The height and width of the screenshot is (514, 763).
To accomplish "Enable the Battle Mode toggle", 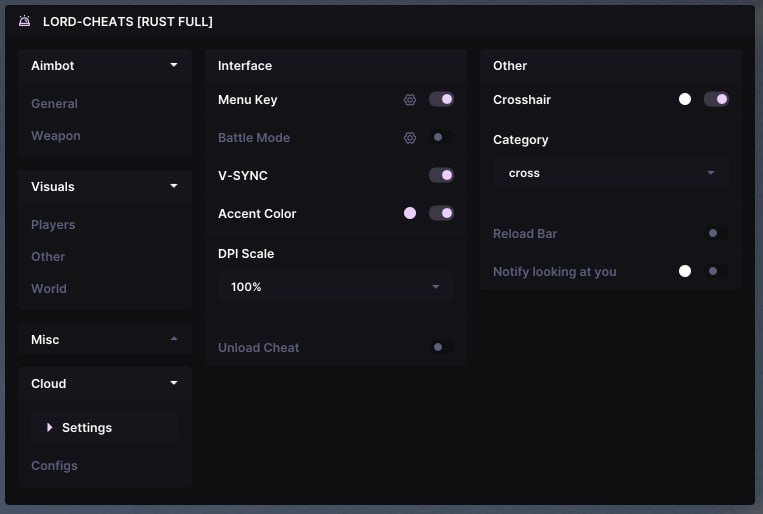I will (441, 138).
